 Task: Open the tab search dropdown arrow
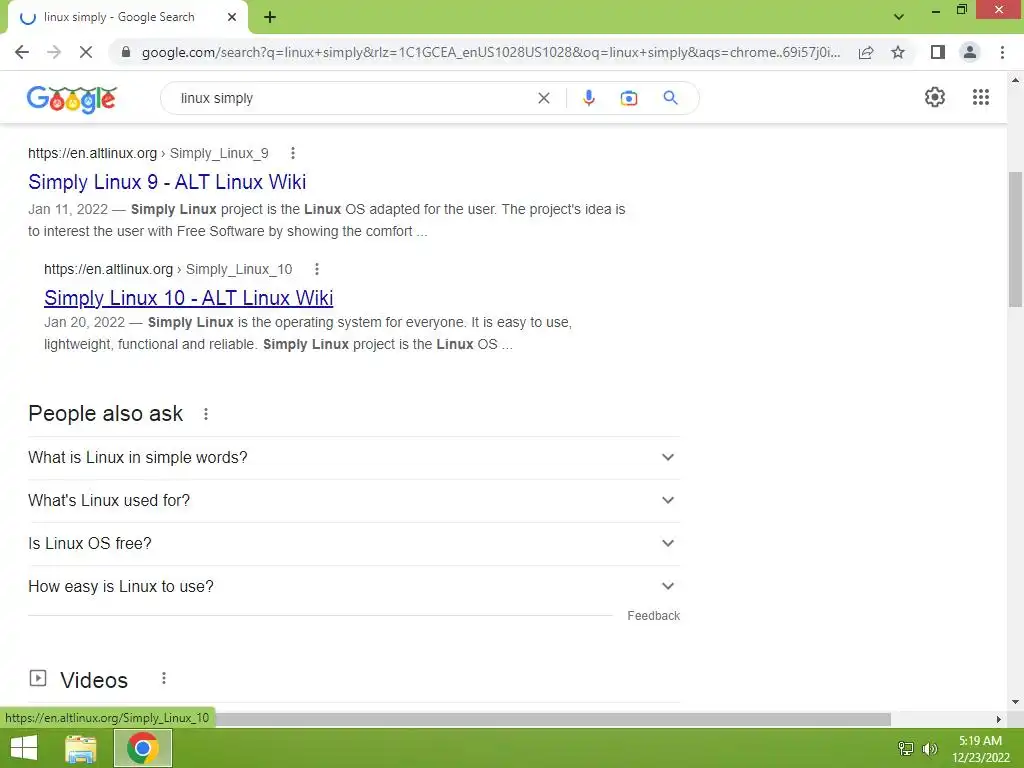pos(899,17)
